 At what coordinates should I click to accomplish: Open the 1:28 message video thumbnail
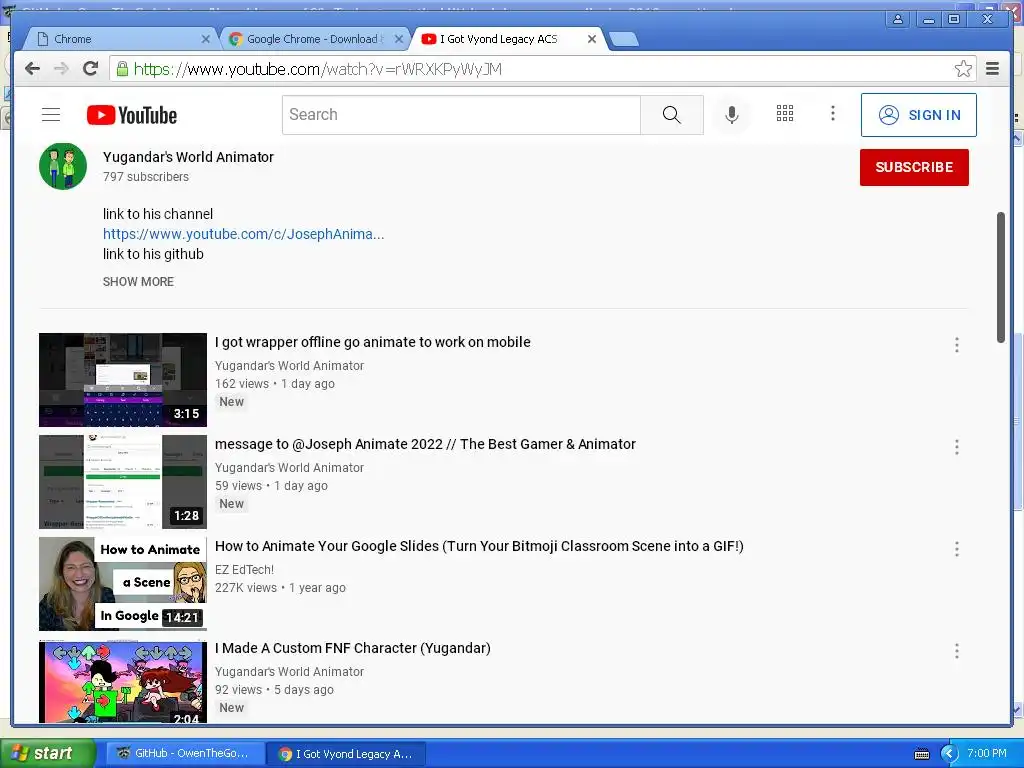(123, 482)
